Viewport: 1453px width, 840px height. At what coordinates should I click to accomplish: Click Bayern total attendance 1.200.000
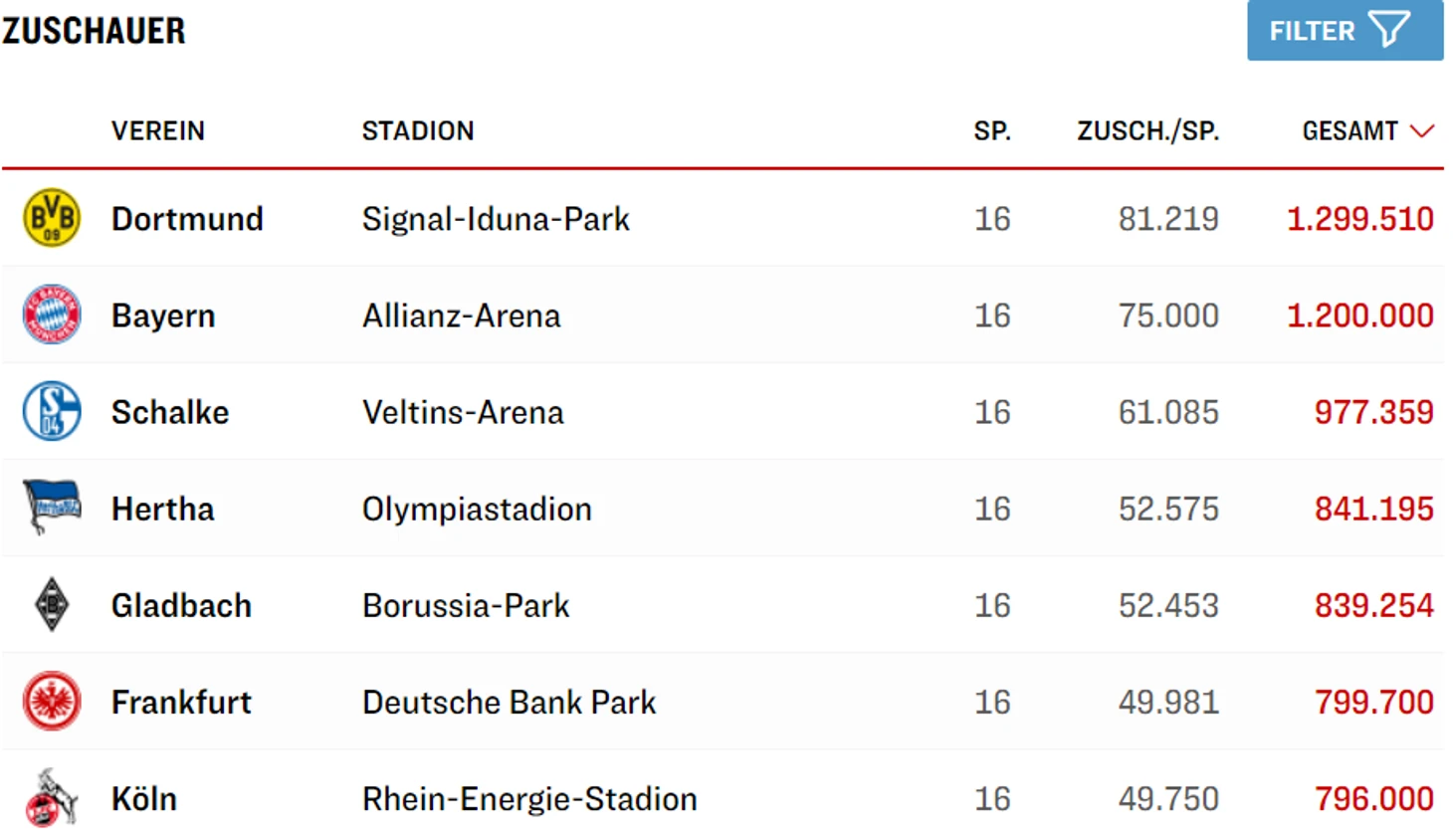1359,315
